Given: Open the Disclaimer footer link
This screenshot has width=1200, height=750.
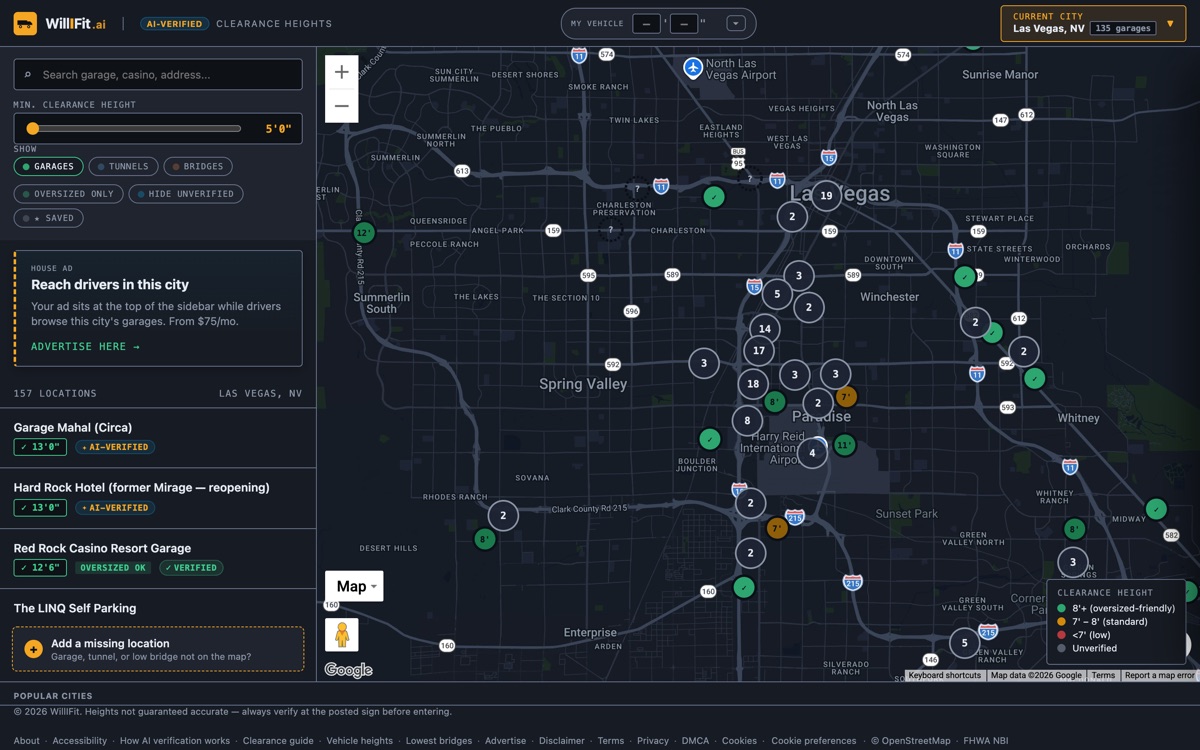Looking at the screenshot, I should coord(562,741).
